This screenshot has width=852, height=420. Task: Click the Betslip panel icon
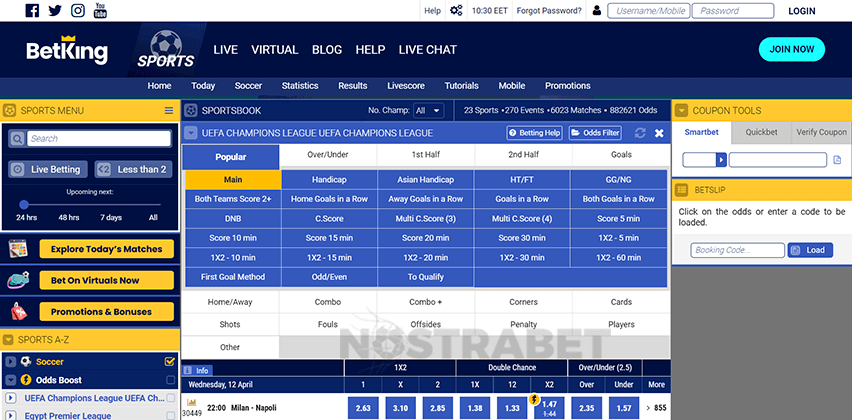click(x=681, y=190)
